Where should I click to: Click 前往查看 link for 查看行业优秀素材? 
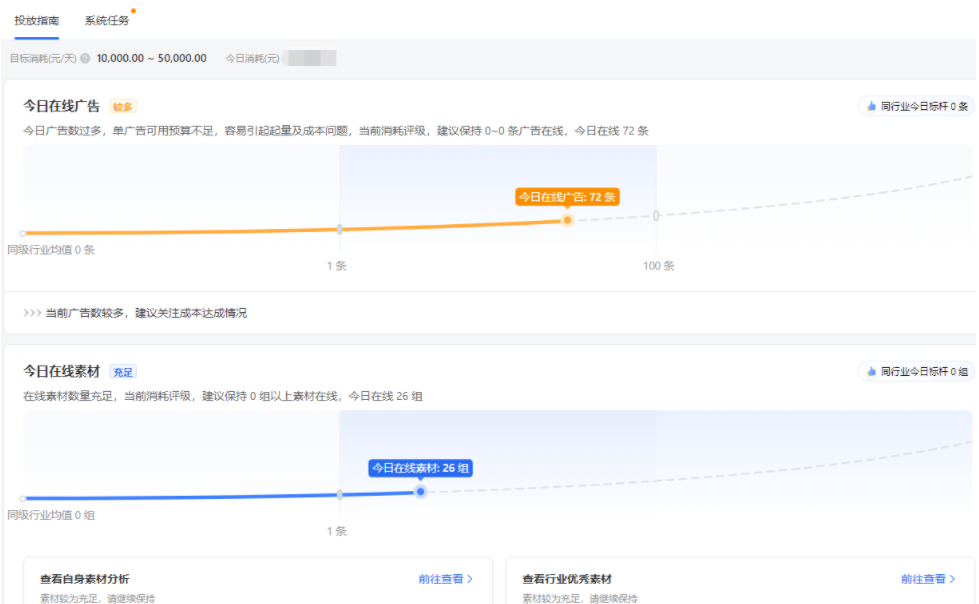coord(928,579)
